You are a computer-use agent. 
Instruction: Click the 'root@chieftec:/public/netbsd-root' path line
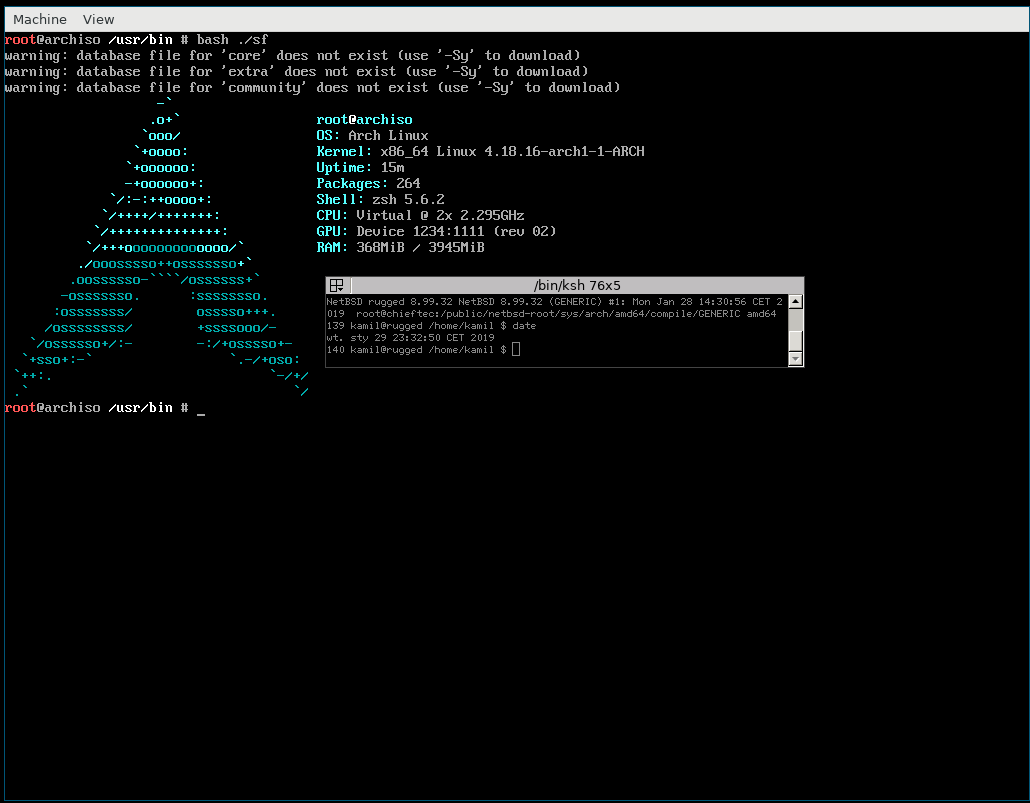(552, 313)
